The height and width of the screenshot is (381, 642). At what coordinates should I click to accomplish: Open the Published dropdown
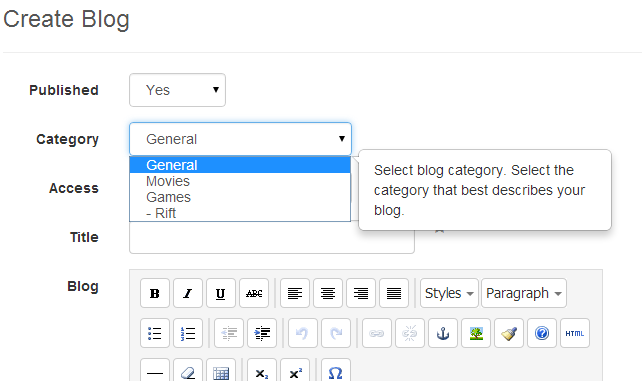tap(177, 90)
